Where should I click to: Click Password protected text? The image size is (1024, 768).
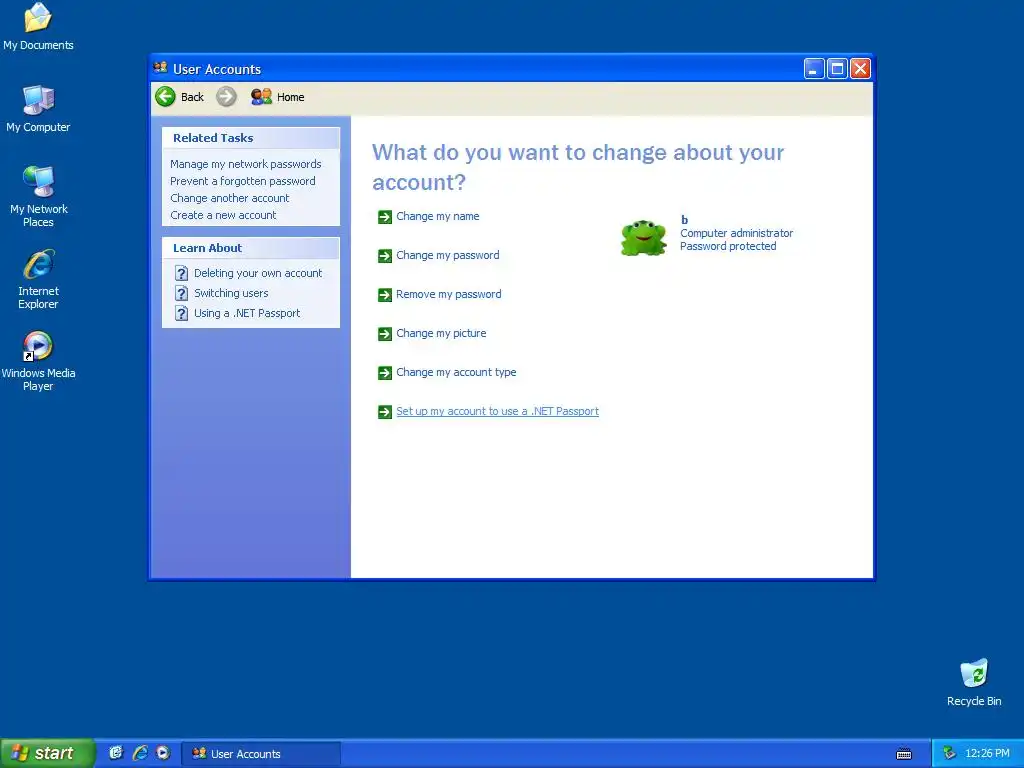tap(728, 246)
